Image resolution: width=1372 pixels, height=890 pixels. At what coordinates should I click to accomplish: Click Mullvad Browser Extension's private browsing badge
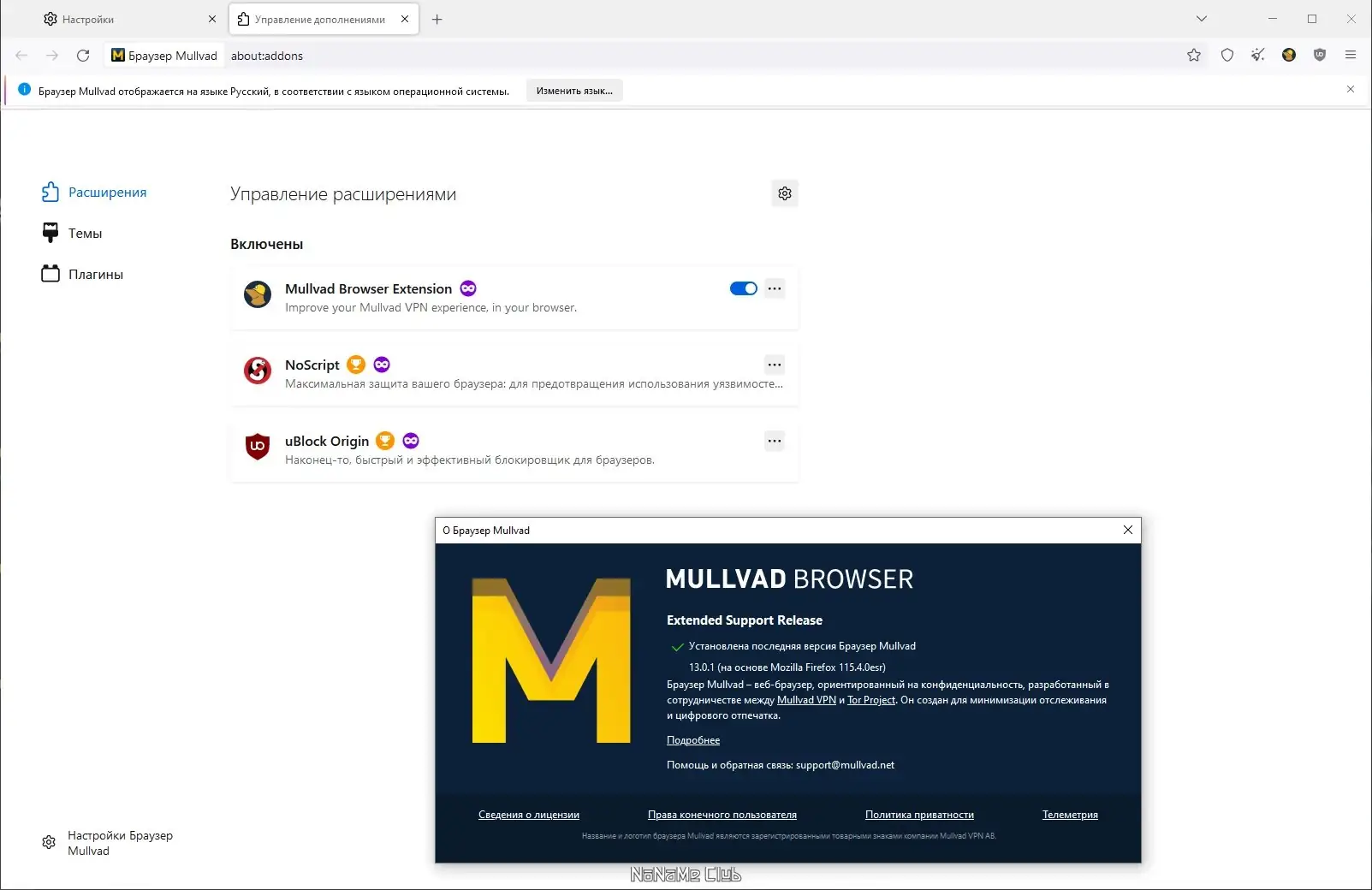tap(468, 288)
